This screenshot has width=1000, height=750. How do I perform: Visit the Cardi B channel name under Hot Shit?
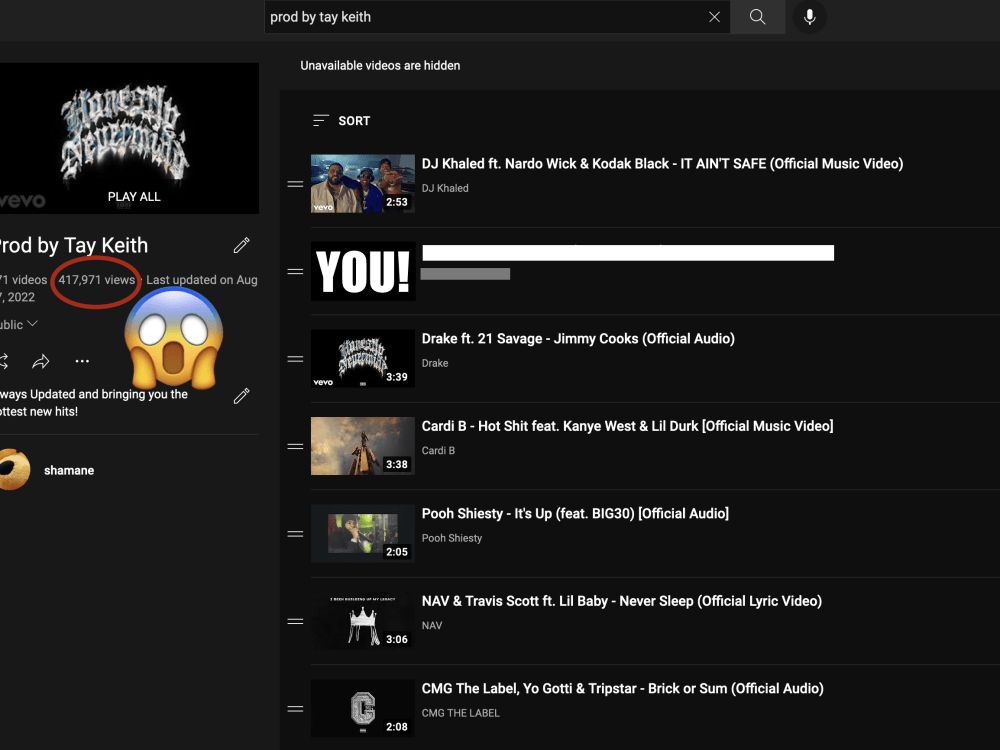(x=438, y=450)
